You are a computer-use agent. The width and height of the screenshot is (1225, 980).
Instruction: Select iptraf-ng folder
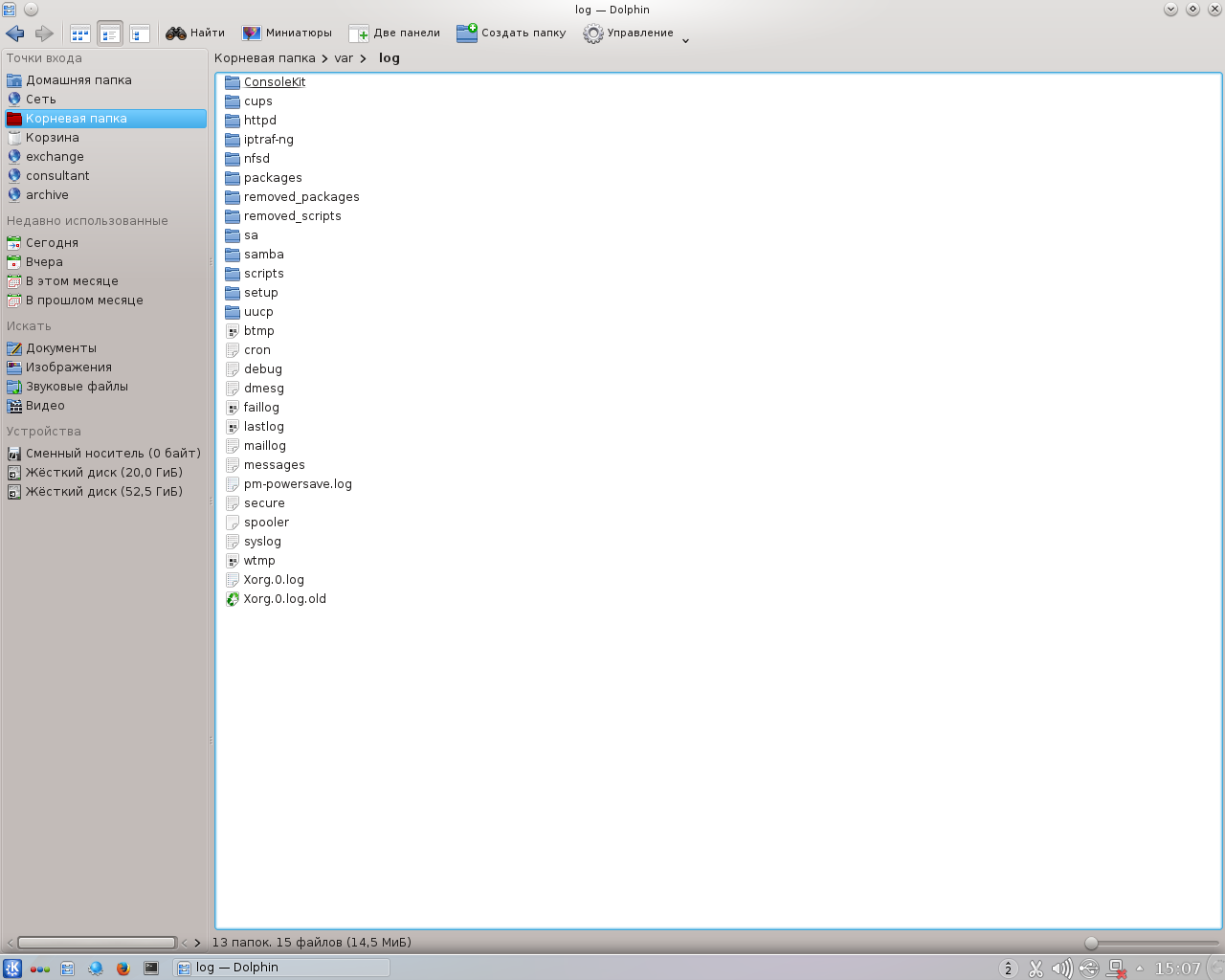259,140
